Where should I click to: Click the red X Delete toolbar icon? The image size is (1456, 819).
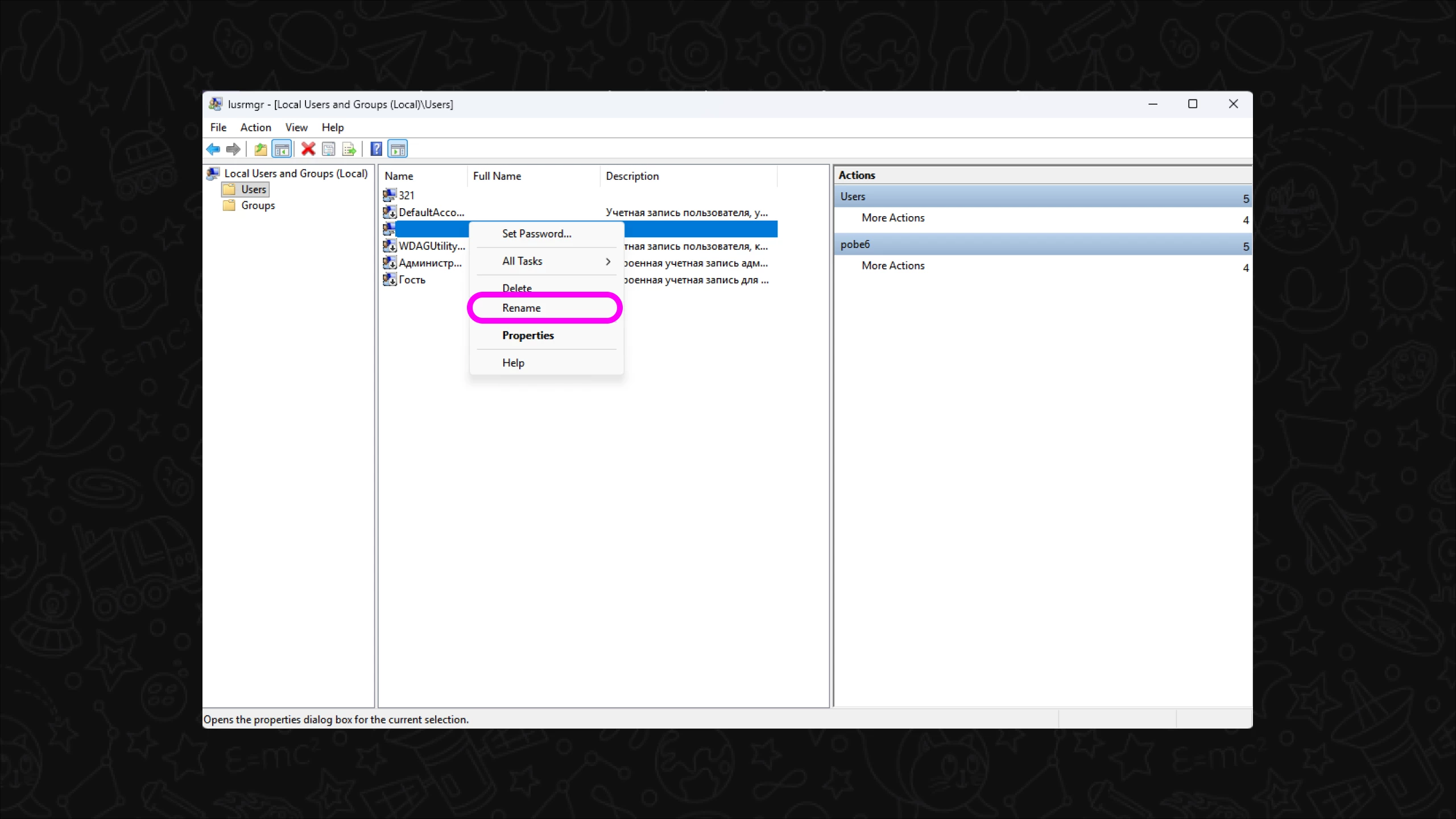pos(308,149)
